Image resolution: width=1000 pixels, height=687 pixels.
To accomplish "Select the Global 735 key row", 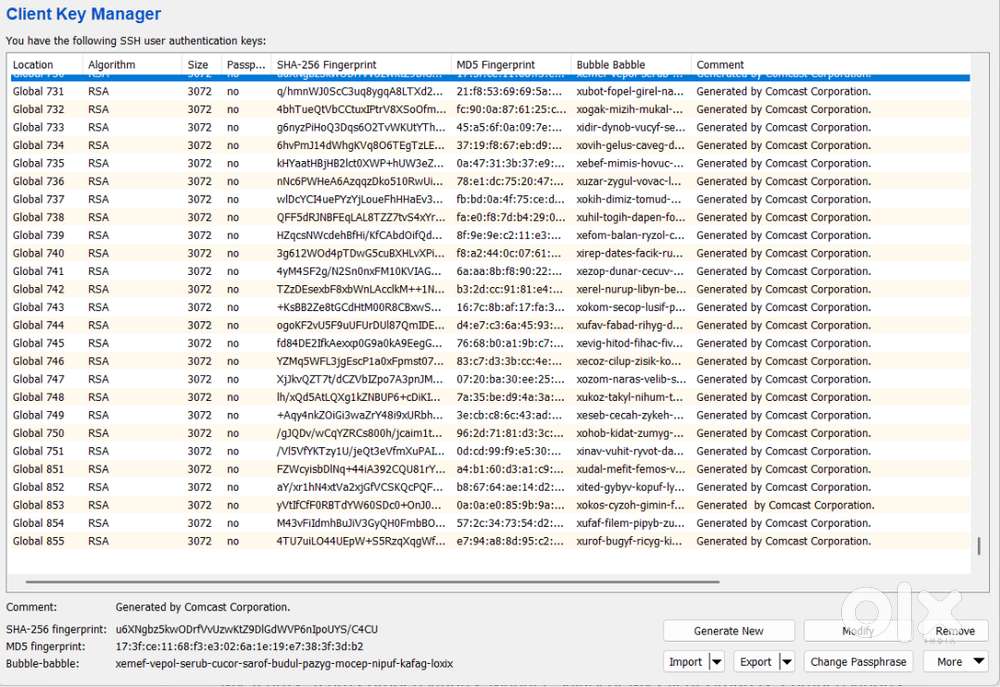I will (x=489, y=163).
